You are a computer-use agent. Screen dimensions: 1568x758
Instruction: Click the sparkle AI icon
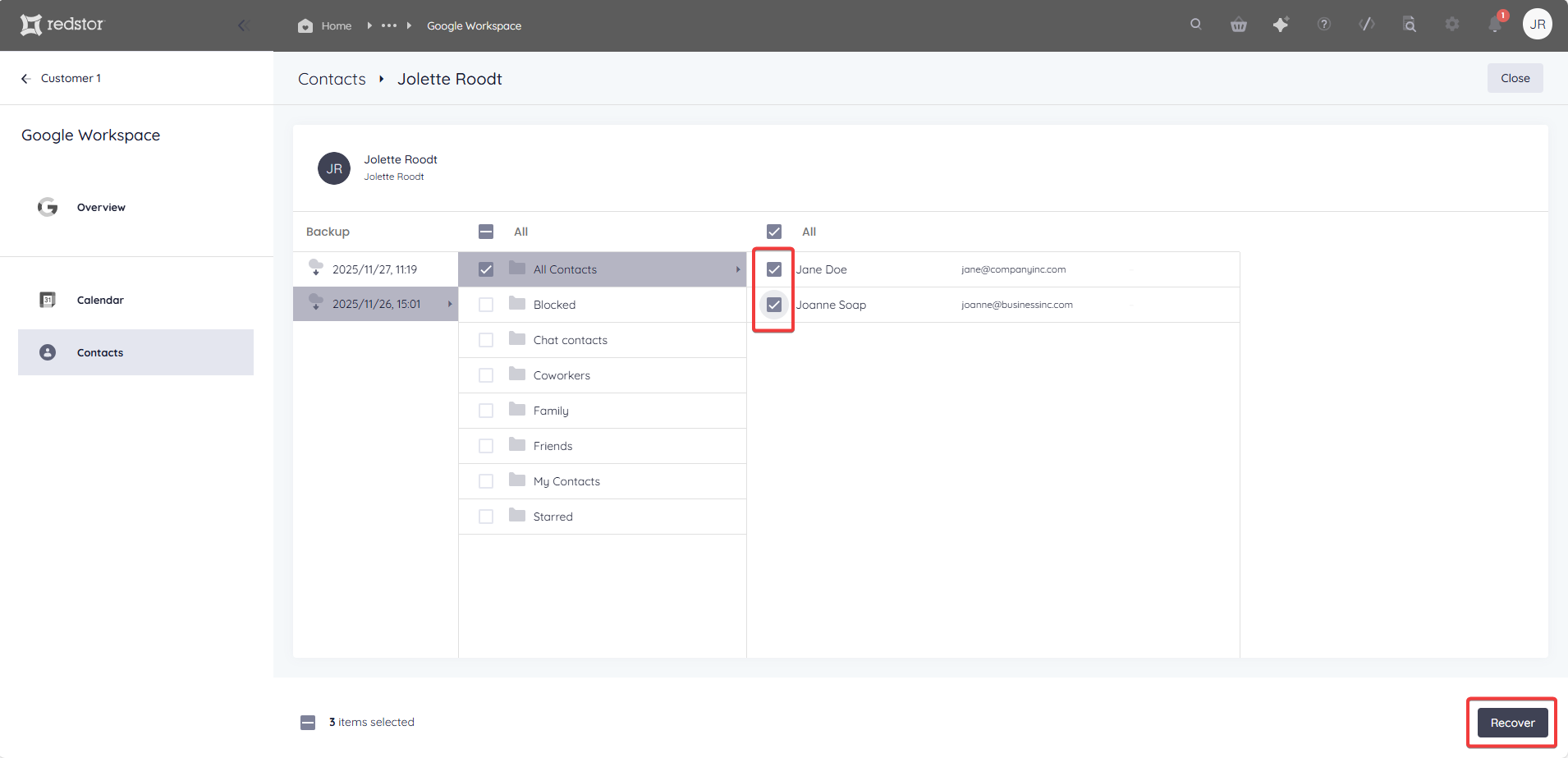(1281, 25)
